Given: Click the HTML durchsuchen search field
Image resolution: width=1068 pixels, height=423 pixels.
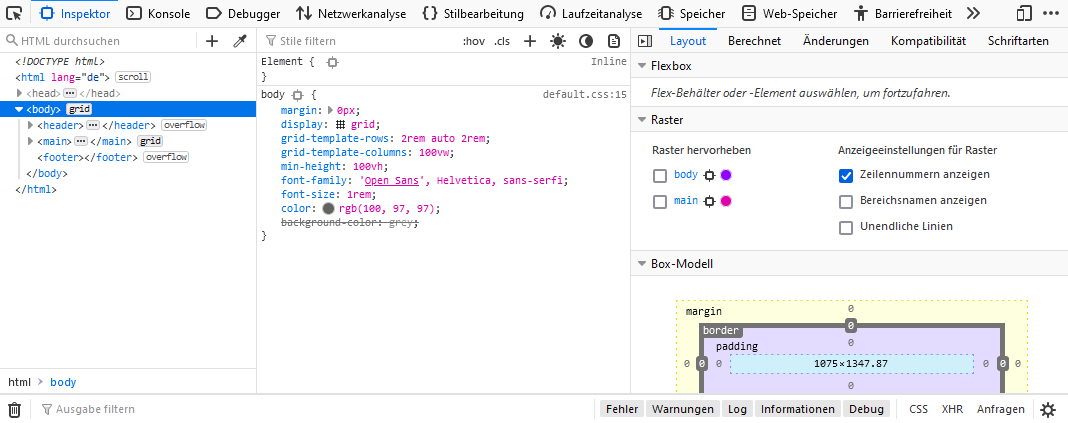Looking at the screenshot, I should click(x=101, y=41).
